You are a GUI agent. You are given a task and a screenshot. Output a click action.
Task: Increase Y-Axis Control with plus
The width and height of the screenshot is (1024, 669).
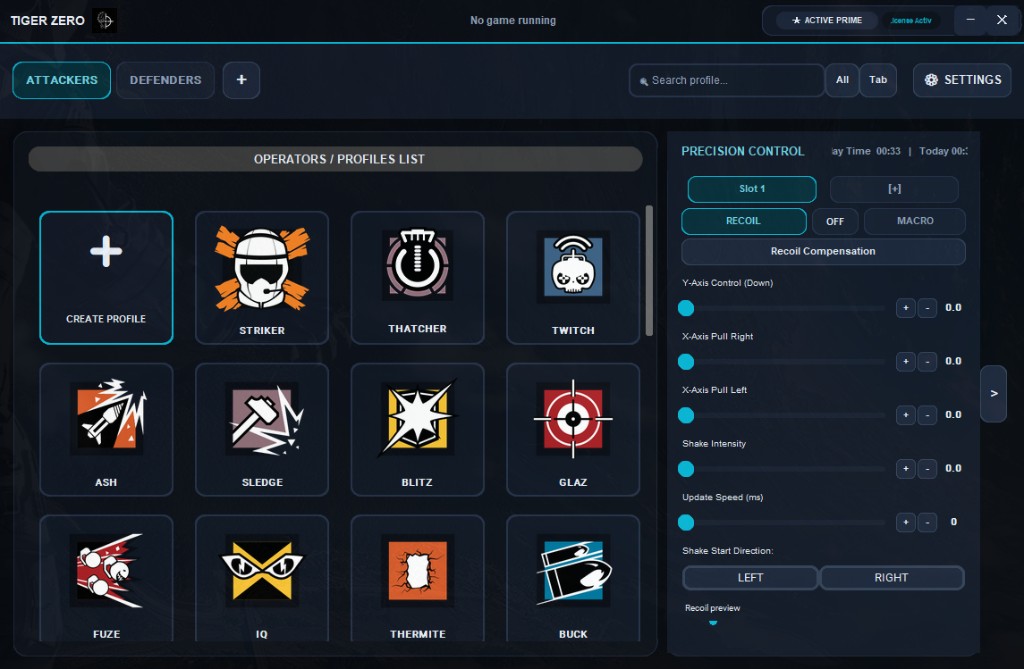coord(905,308)
